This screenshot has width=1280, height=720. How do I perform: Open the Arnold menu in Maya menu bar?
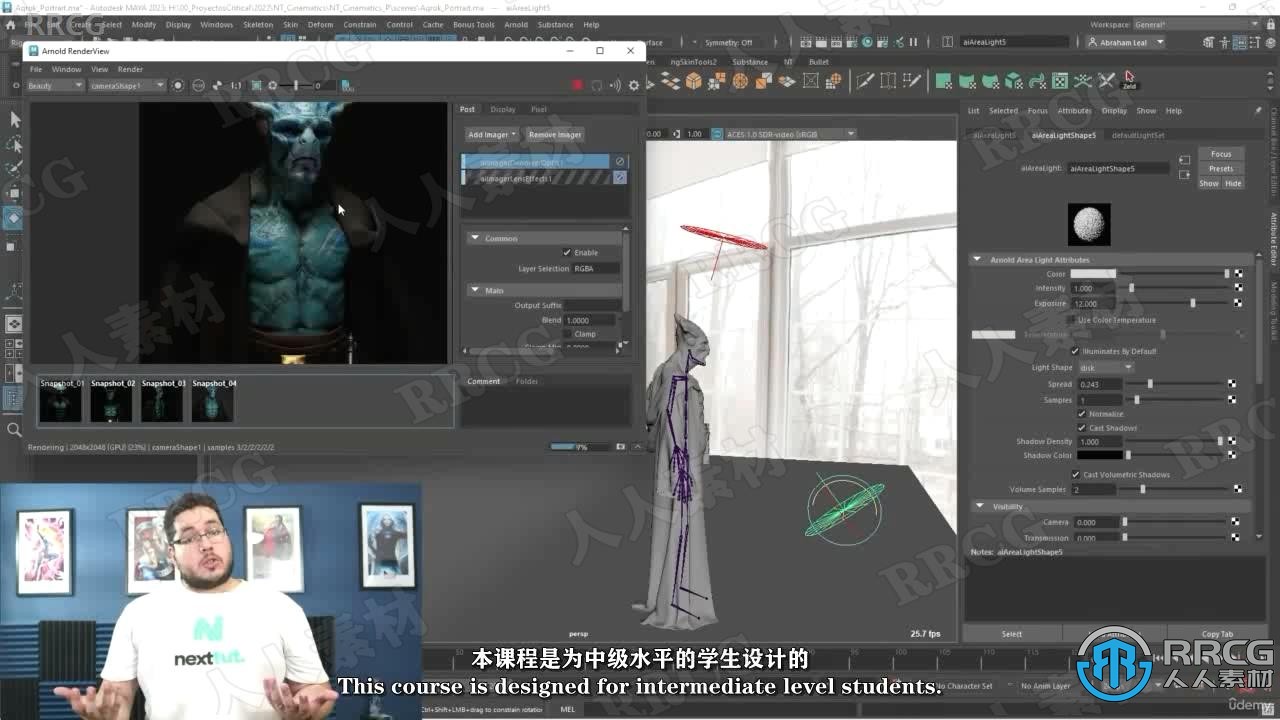point(516,25)
